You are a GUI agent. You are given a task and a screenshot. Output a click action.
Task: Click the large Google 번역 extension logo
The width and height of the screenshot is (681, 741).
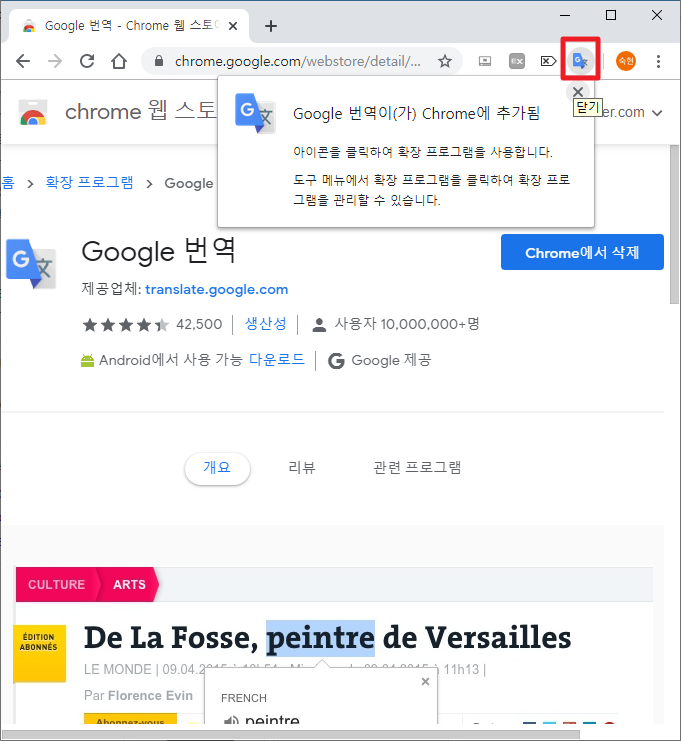tap(31, 264)
